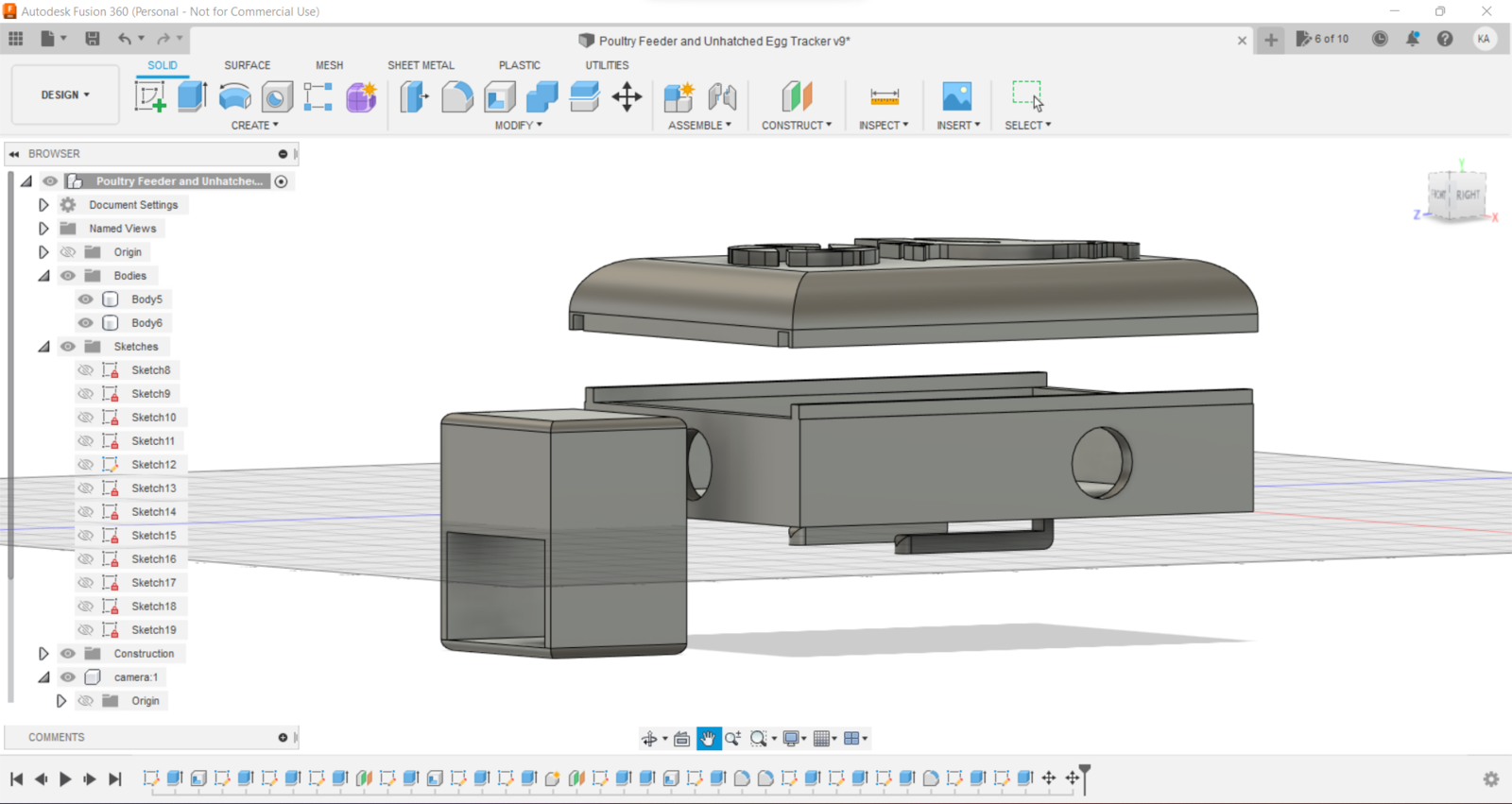Activate the Pan hand tool
The height and width of the screenshot is (804, 1512).
click(x=708, y=739)
